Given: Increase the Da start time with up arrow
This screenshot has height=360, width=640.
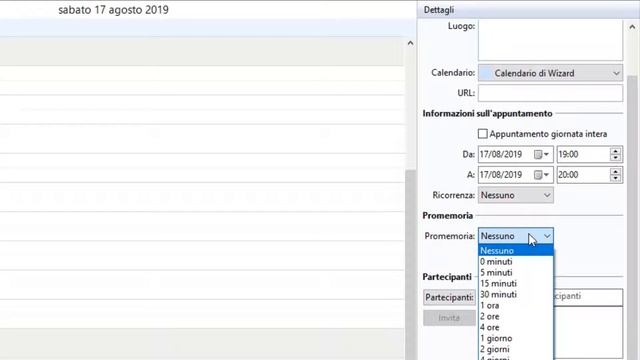Looking at the screenshot, I should (x=616, y=151).
